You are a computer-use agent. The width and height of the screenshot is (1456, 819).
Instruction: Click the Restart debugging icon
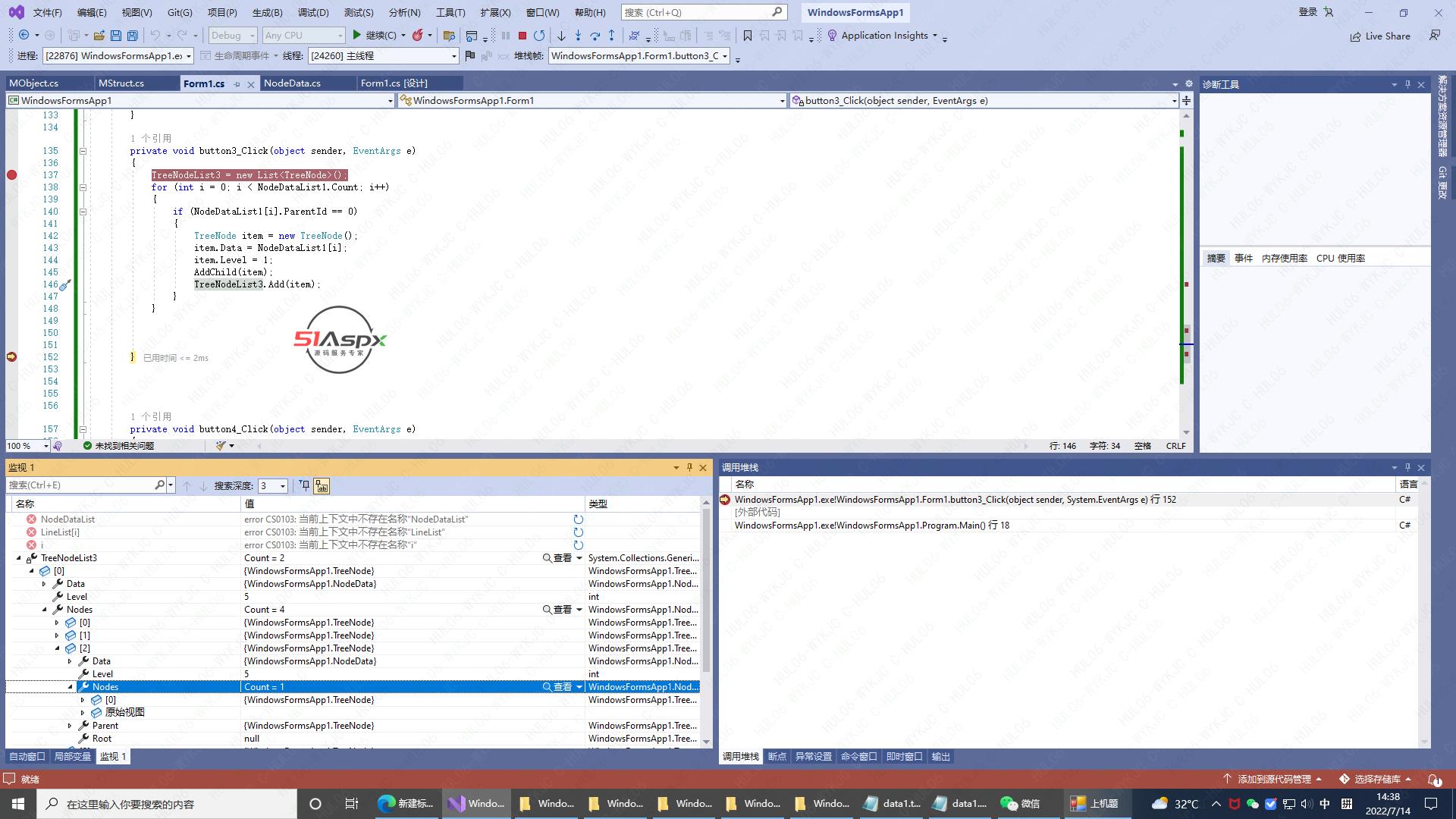(539, 36)
